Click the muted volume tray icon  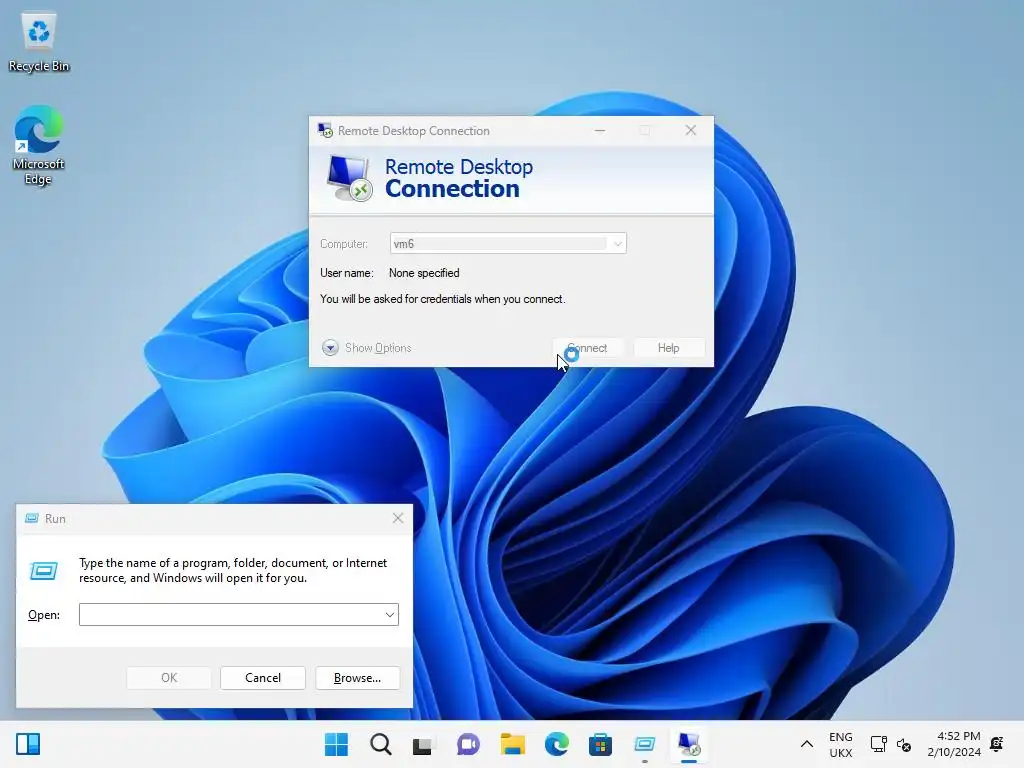click(x=904, y=744)
